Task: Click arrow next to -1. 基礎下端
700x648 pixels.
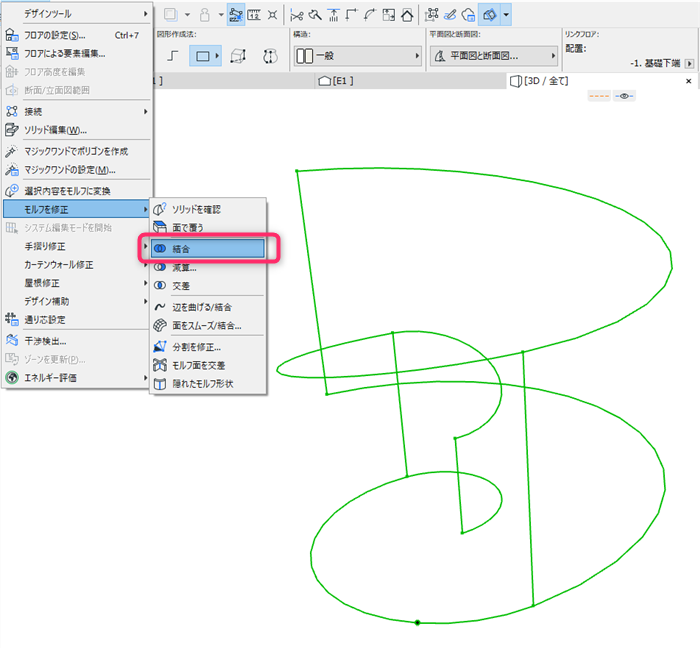Action: click(689, 63)
